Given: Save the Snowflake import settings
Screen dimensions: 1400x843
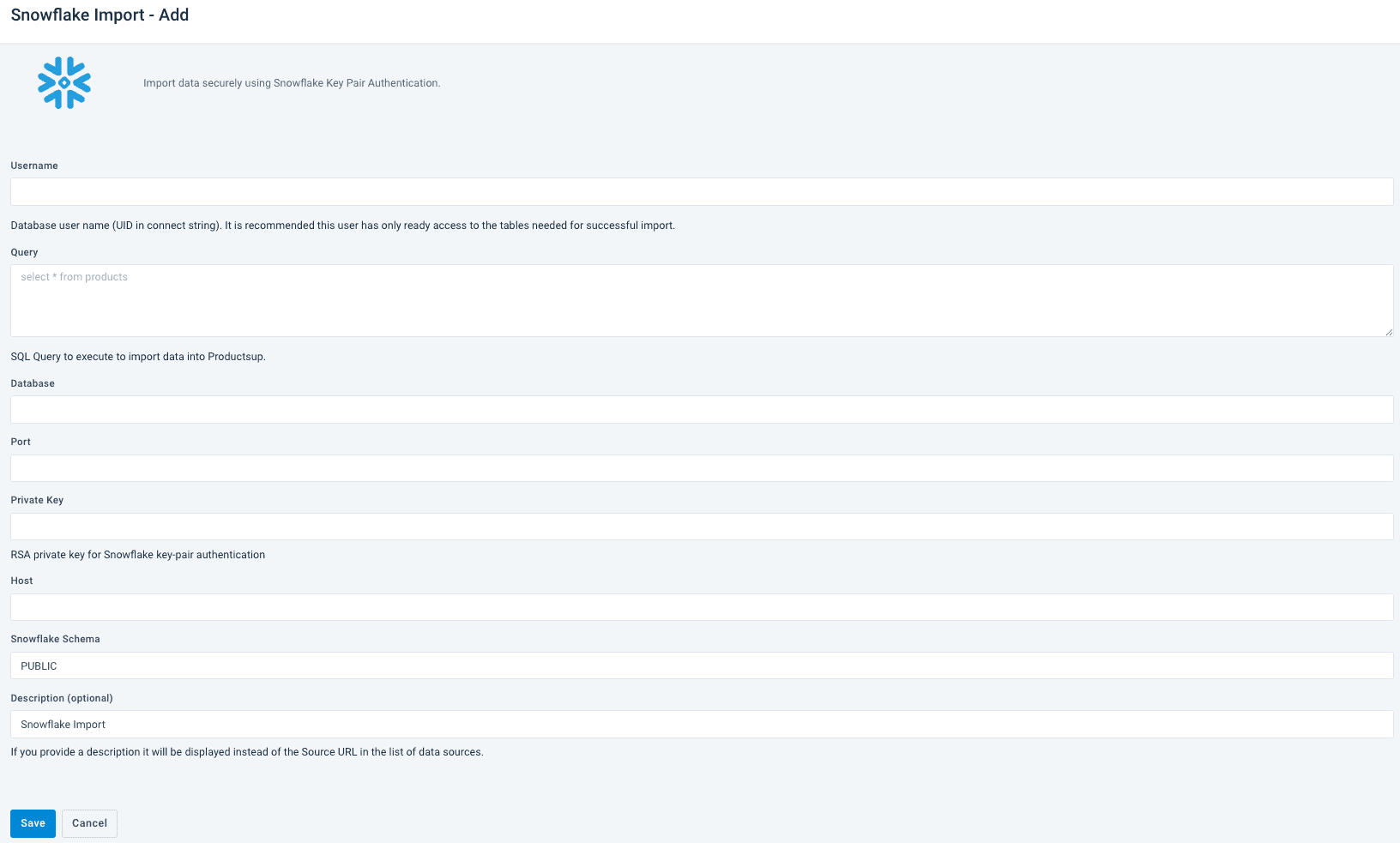Looking at the screenshot, I should pyautogui.click(x=33, y=823).
